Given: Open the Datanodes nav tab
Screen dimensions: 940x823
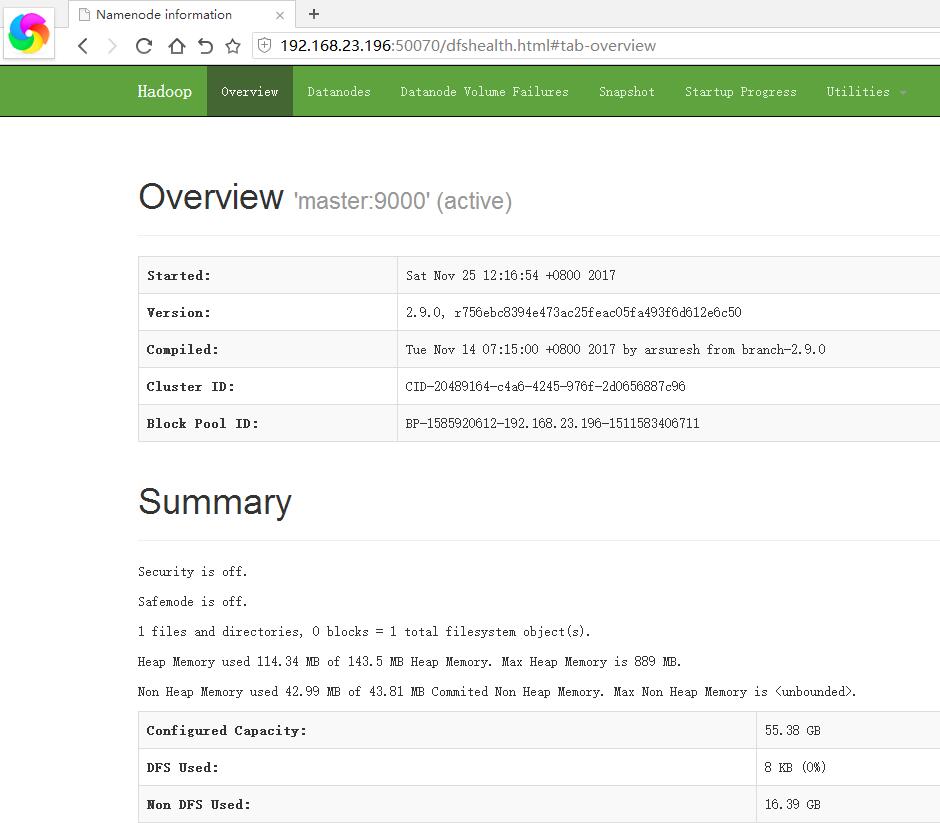Looking at the screenshot, I should [x=339, y=91].
